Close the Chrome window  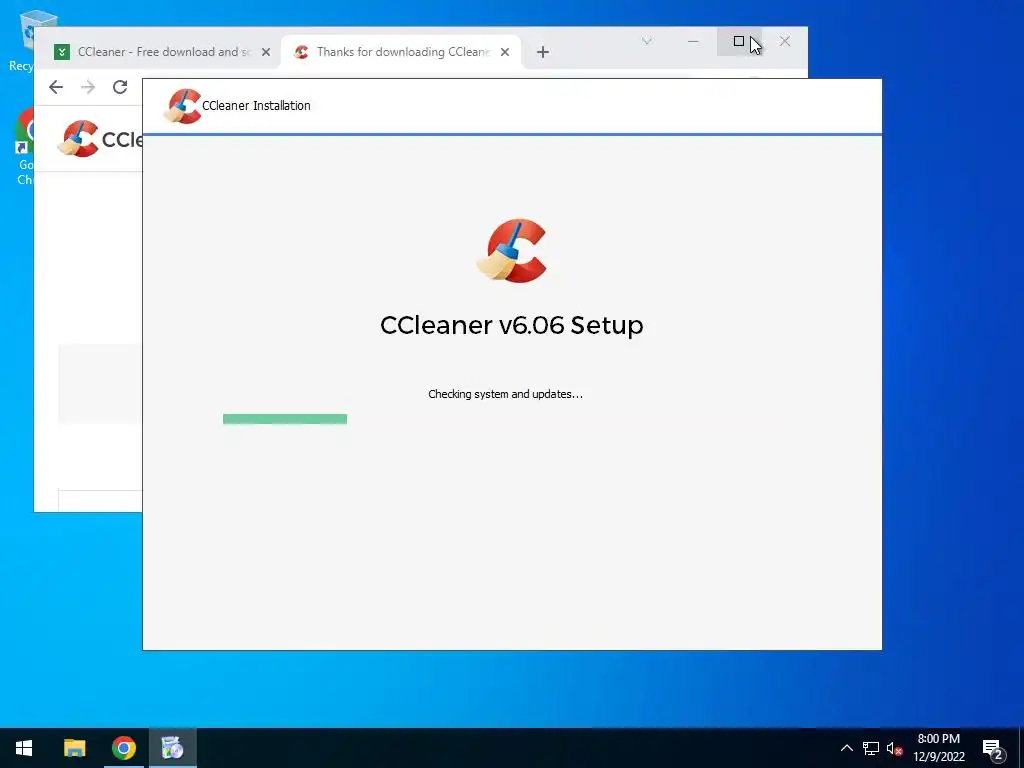(785, 41)
